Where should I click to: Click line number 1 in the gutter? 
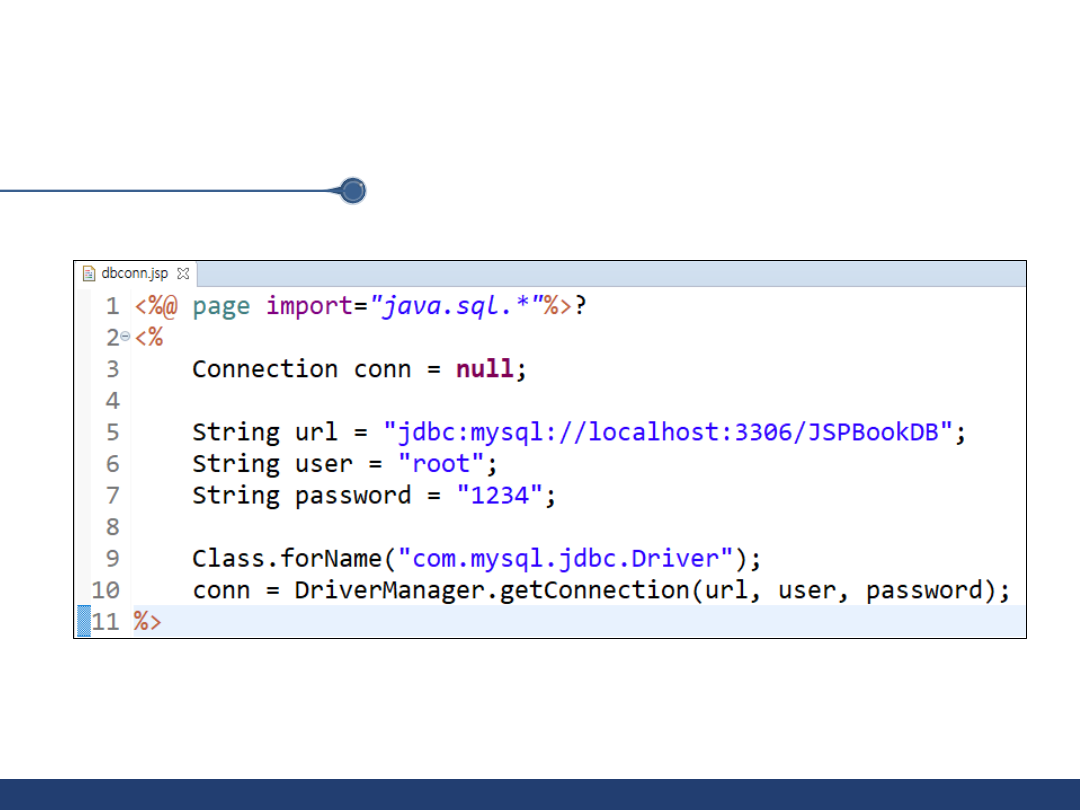(x=112, y=306)
